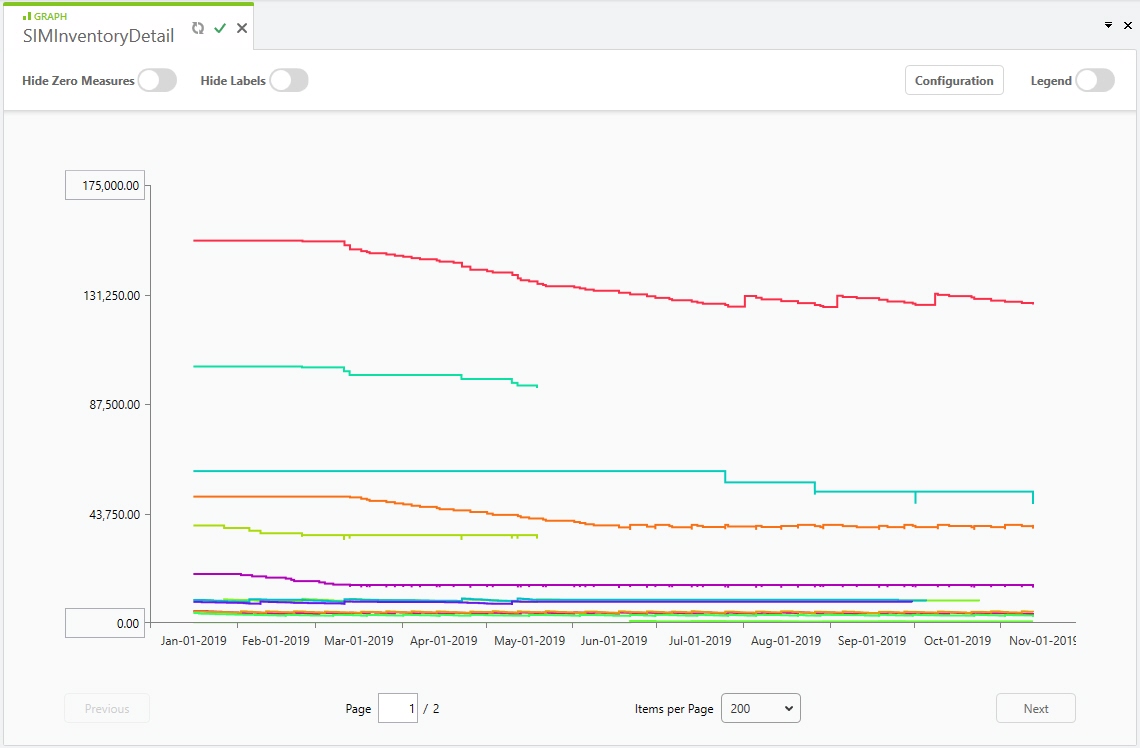
Task: Toggle the Hide Labels switch
Action: coord(289,80)
